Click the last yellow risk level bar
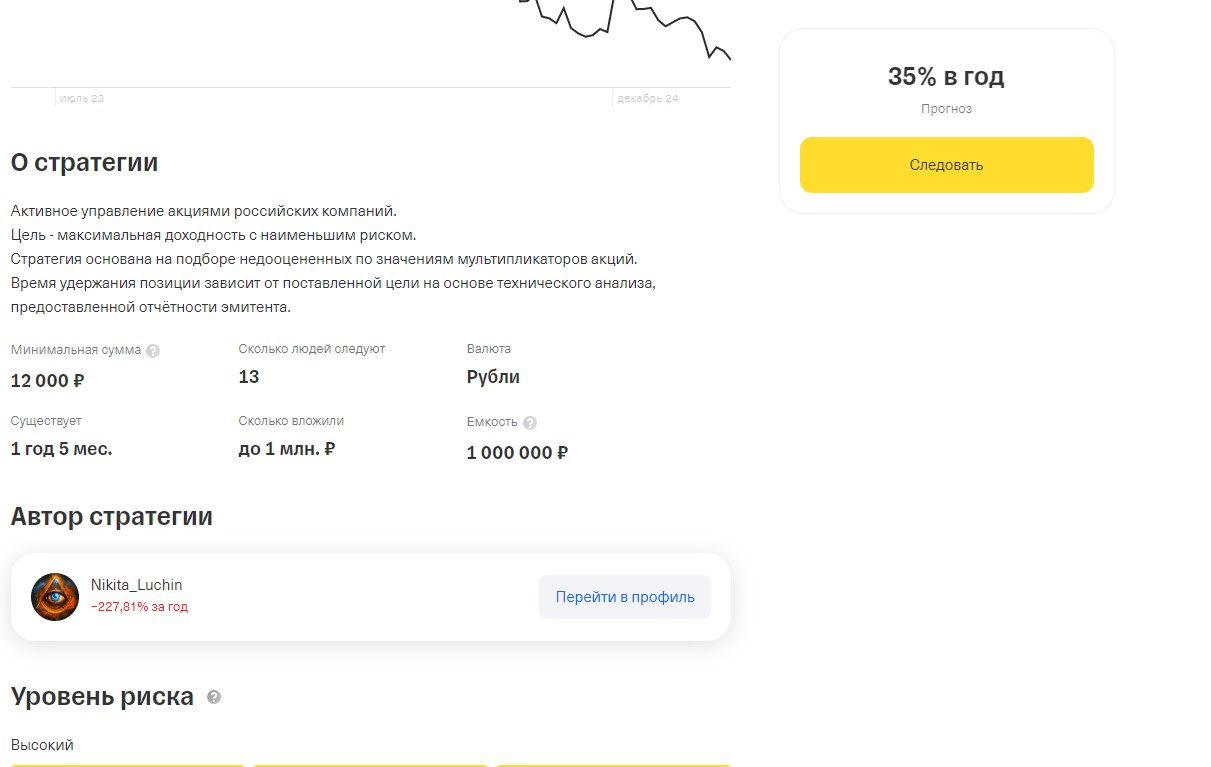Viewport: 1211px width, 767px height. point(613,765)
